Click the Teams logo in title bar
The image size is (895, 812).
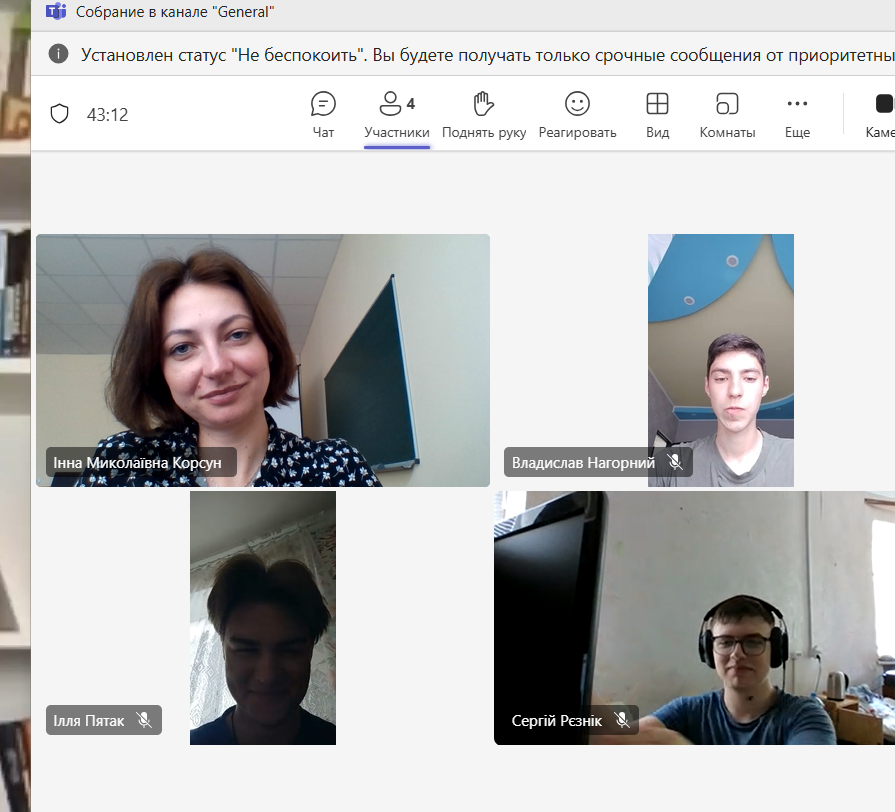click(x=56, y=11)
